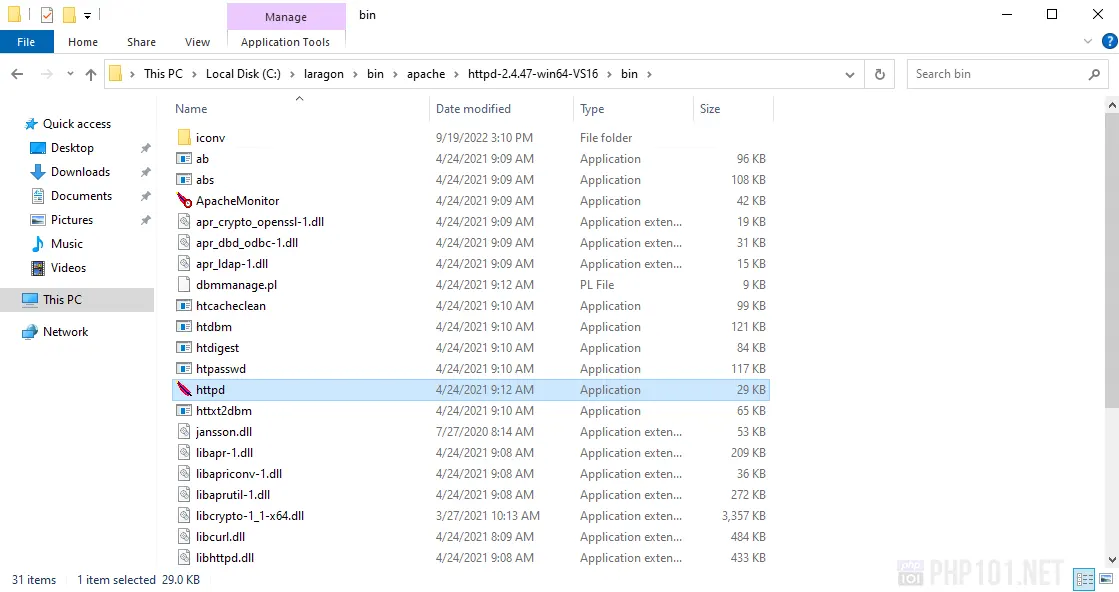
Task: Open the File menu
Action: coord(26,42)
